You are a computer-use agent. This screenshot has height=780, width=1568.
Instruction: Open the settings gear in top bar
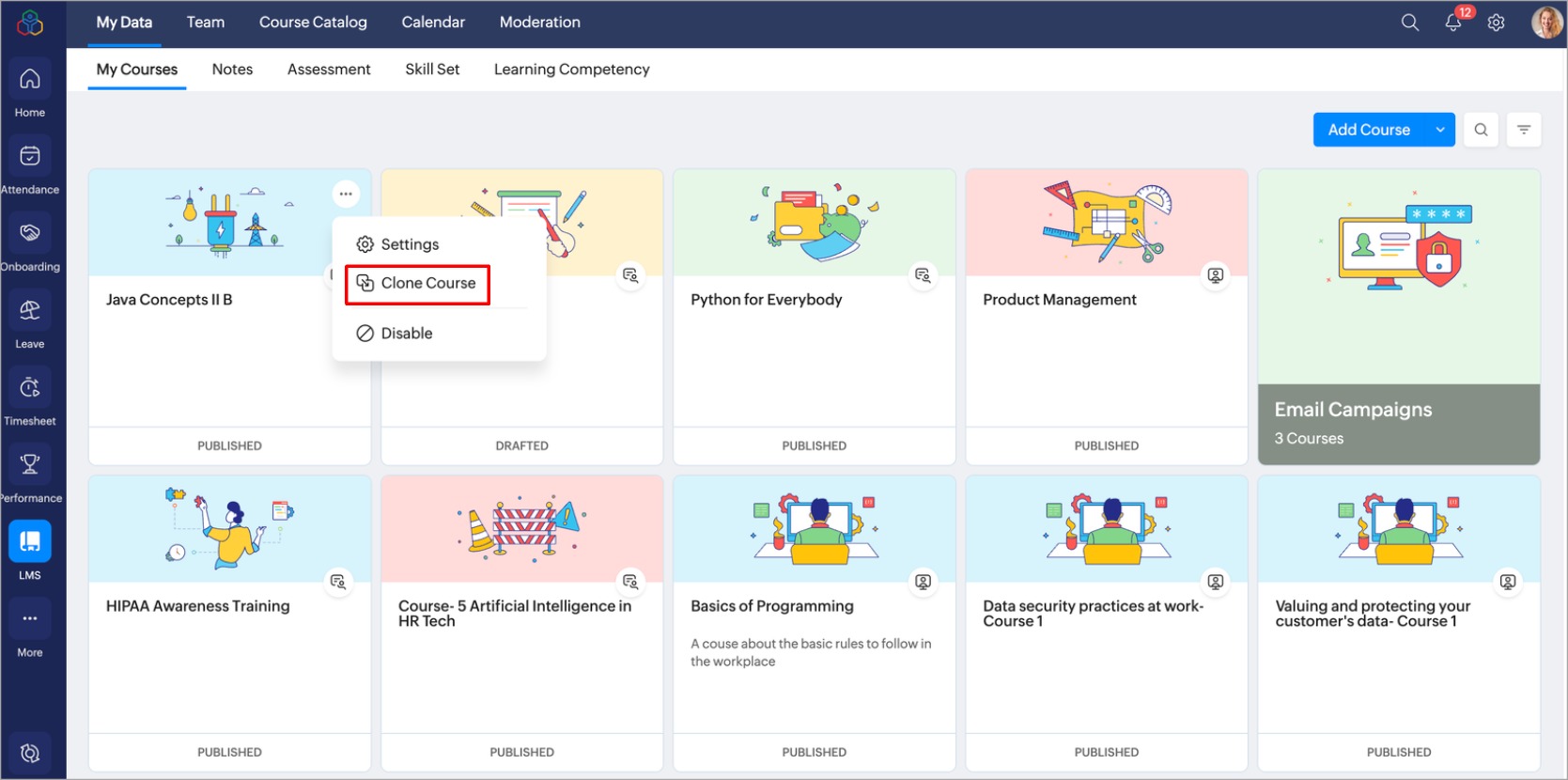[x=1496, y=23]
